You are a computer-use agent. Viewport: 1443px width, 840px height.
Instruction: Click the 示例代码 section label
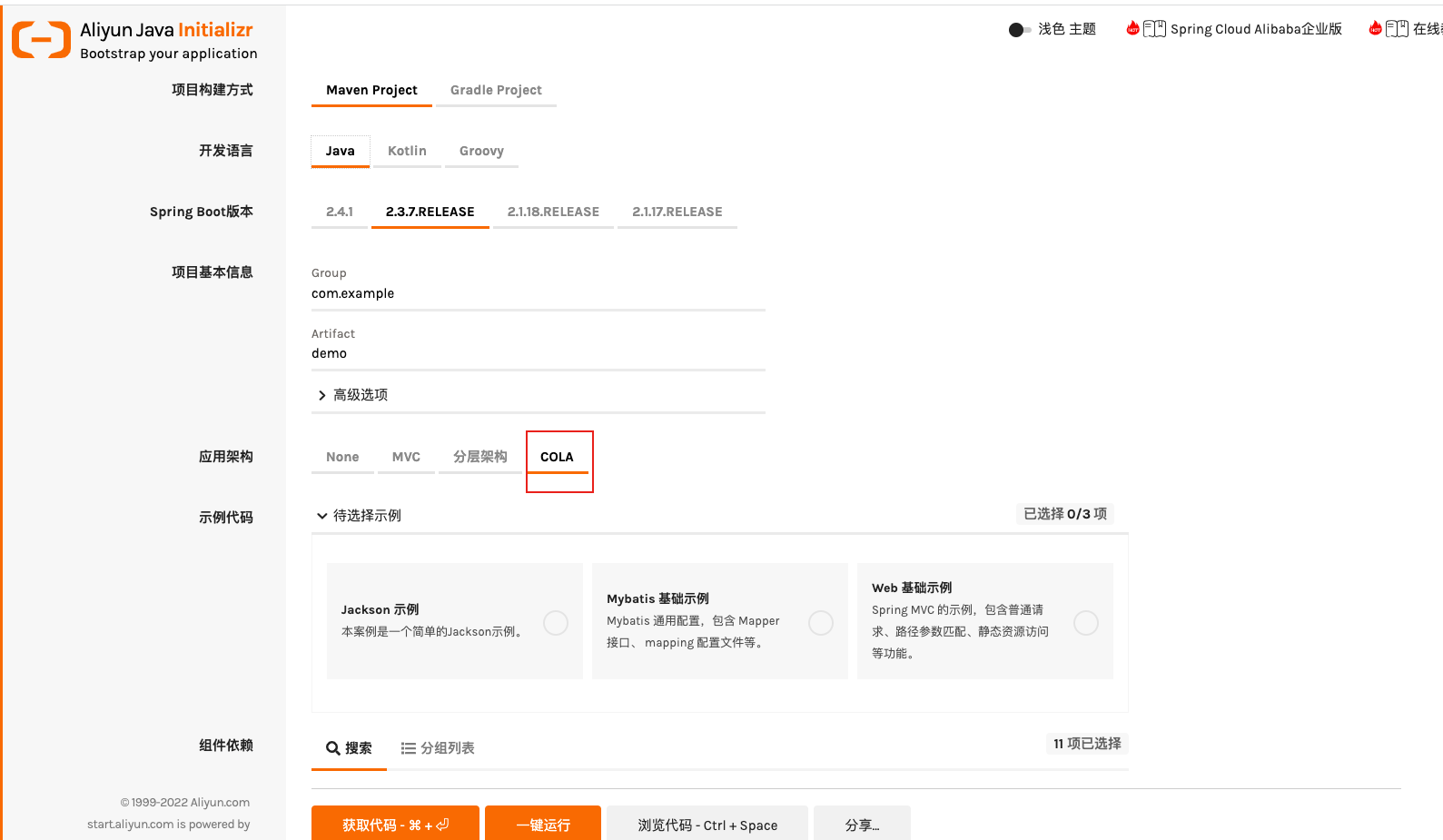[x=226, y=518]
